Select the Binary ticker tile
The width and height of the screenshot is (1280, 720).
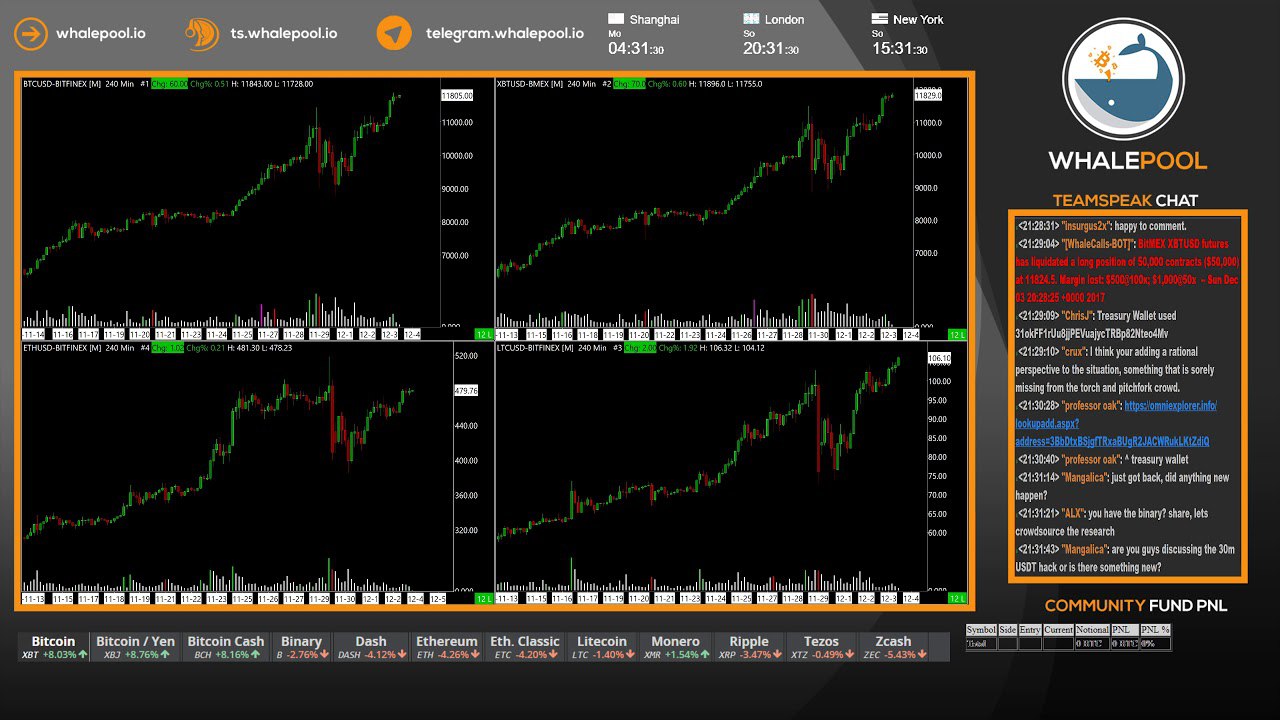click(301, 647)
